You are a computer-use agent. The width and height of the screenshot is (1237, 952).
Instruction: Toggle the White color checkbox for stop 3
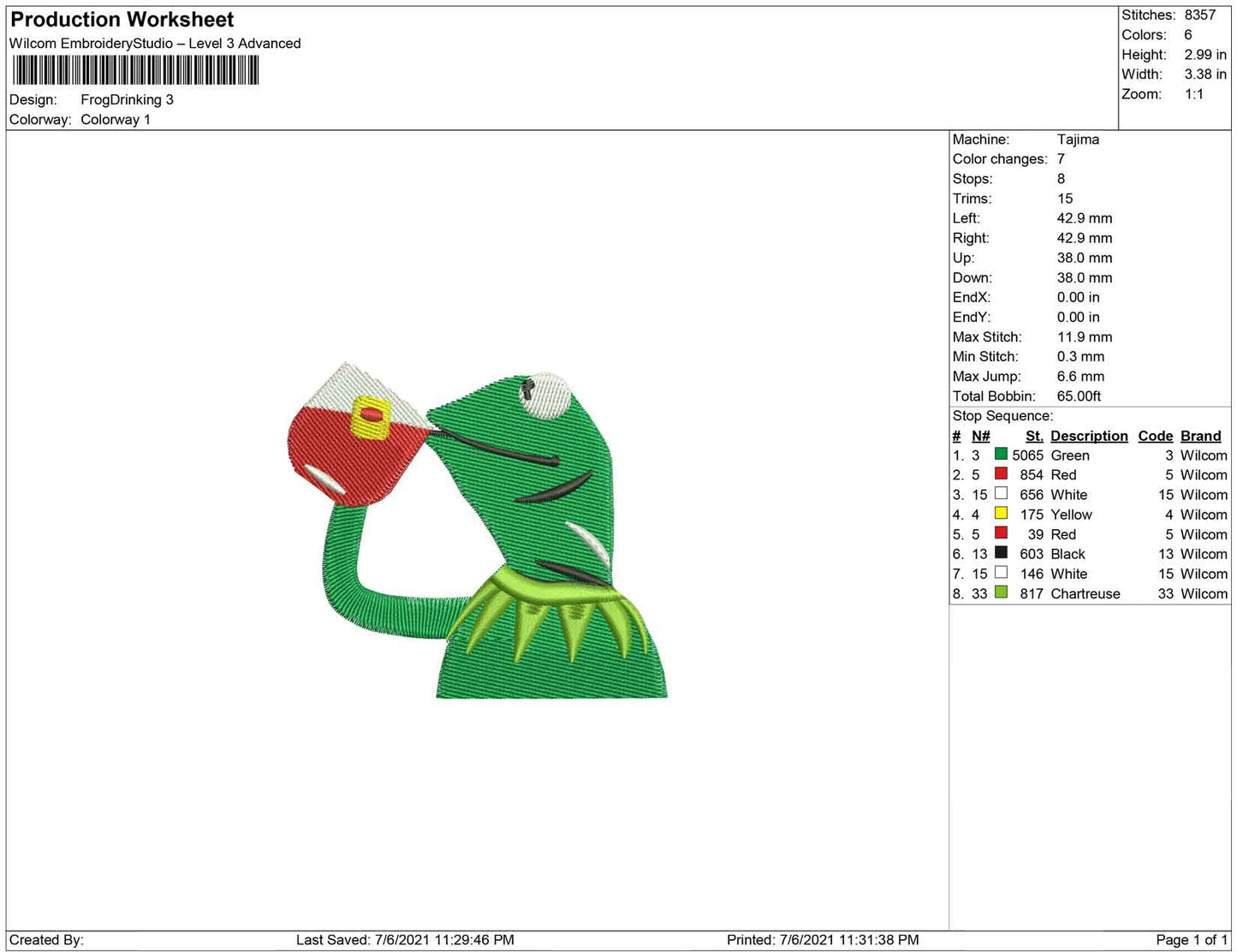pos(1000,494)
